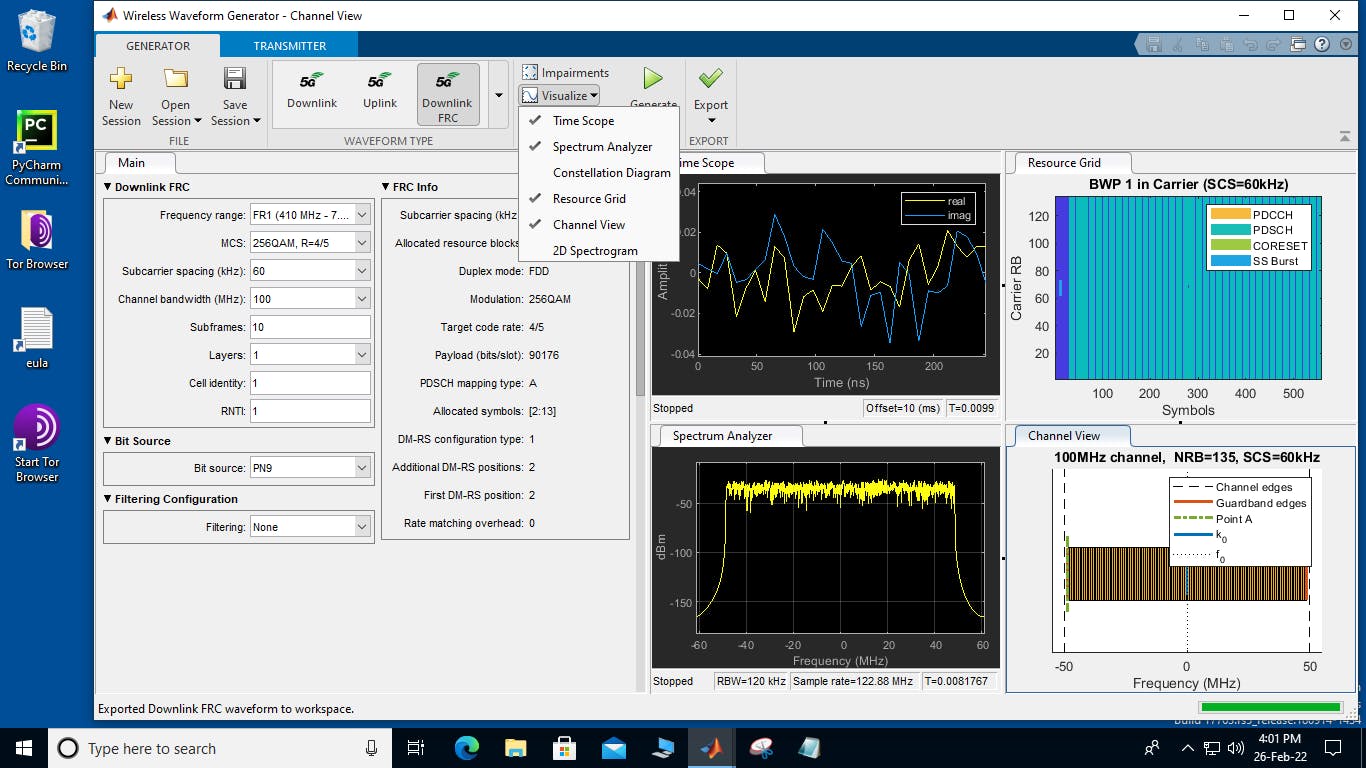Image resolution: width=1366 pixels, height=768 pixels.
Task: Click the green progress bar in status area
Action: (x=1269, y=708)
